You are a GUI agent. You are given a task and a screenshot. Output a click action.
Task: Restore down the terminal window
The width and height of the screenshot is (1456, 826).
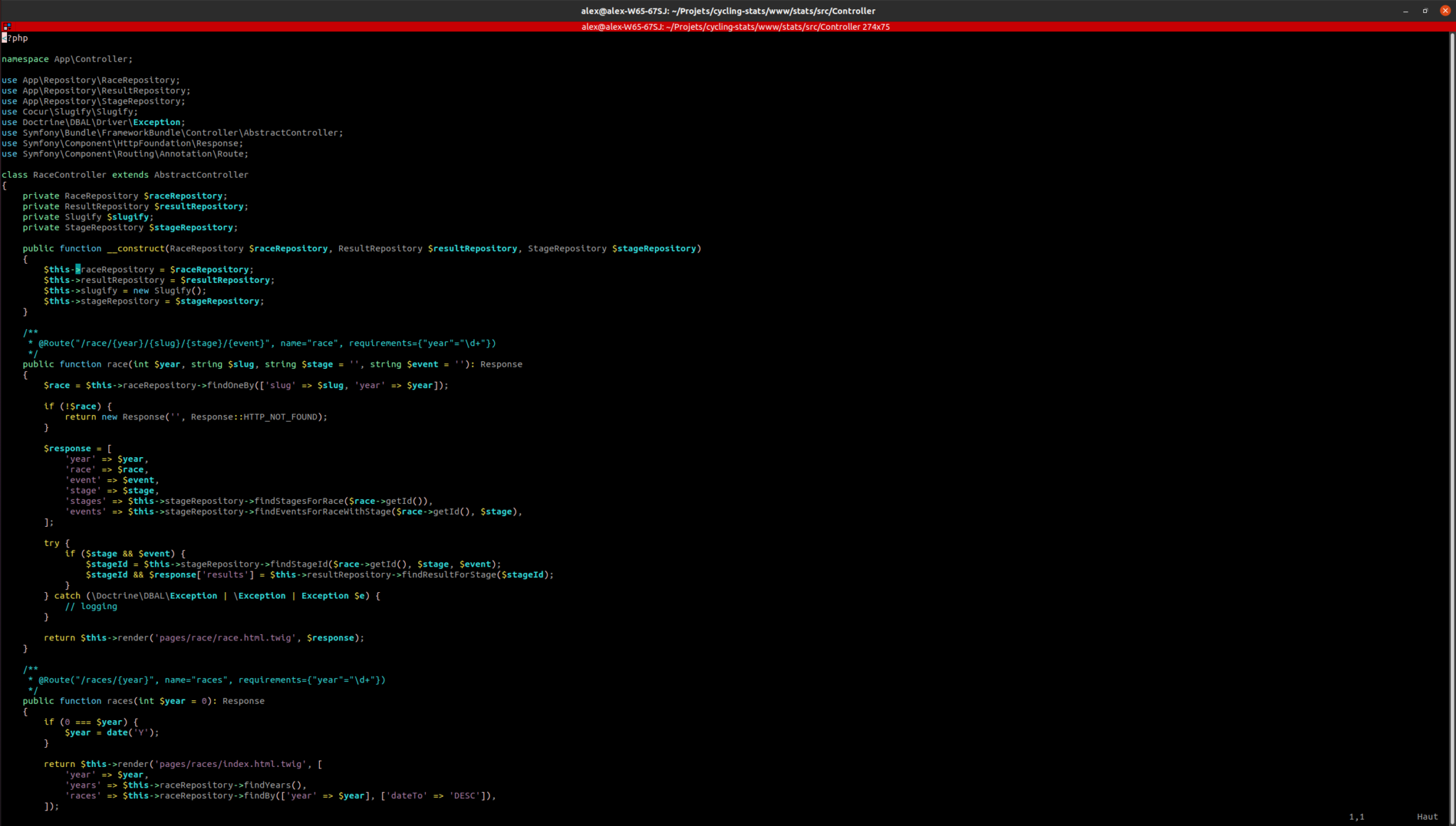tap(1425, 11)
